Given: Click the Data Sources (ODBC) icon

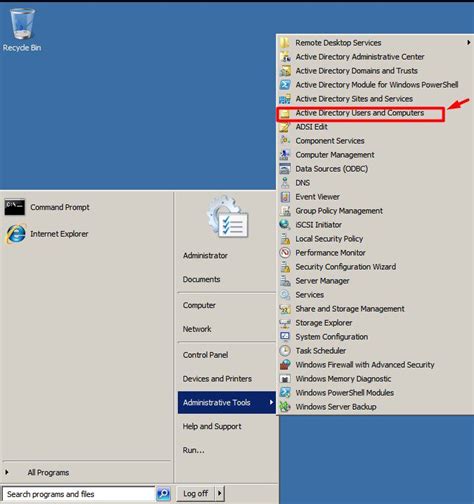Looking at the screenshot, I should 285,169.
